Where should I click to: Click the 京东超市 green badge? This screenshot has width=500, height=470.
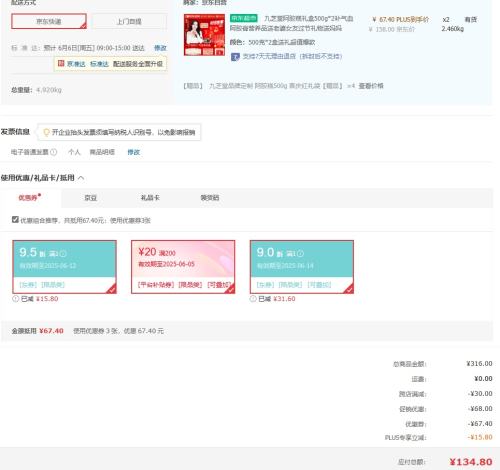pyautogui.click(x=244, y=18)
